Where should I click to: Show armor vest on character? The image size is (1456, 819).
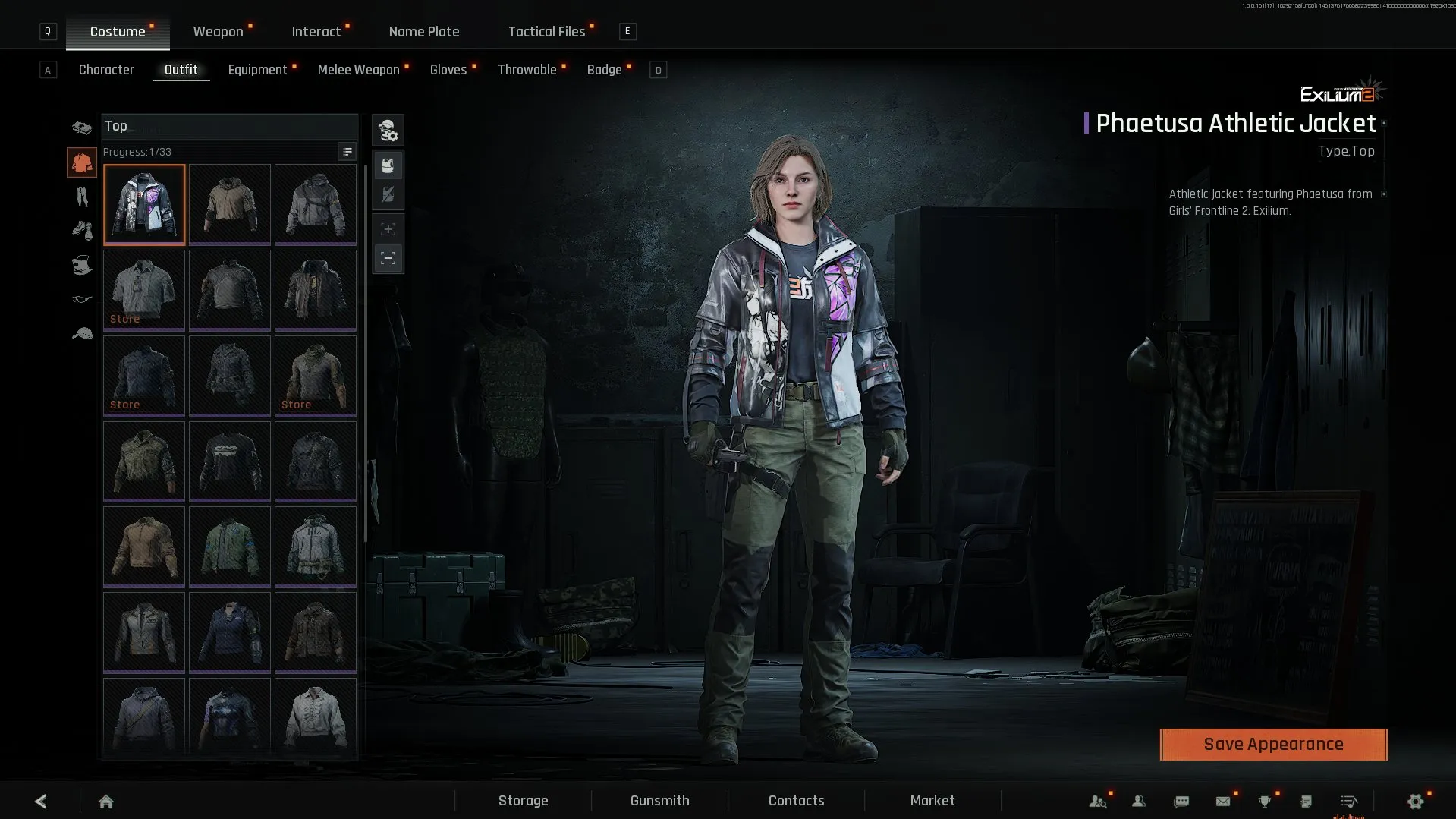[x=388, y=165]
